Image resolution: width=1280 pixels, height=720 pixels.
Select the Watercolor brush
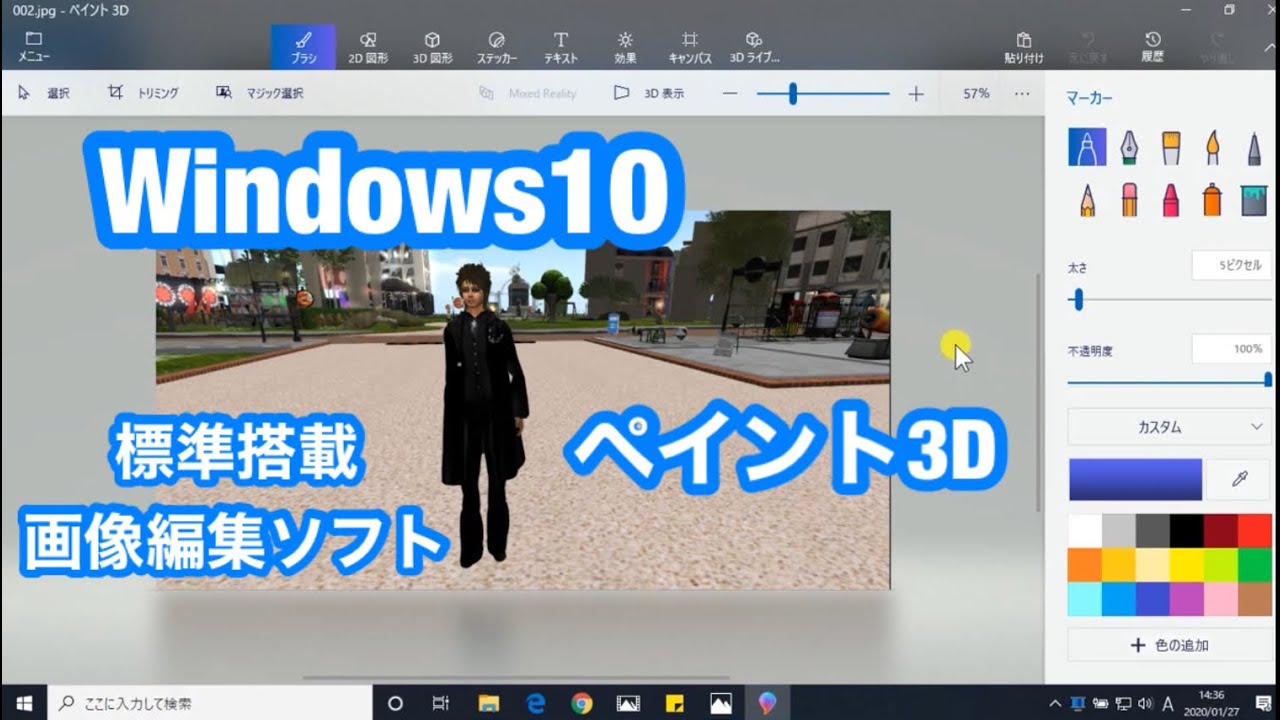[x=1212, y=147]
